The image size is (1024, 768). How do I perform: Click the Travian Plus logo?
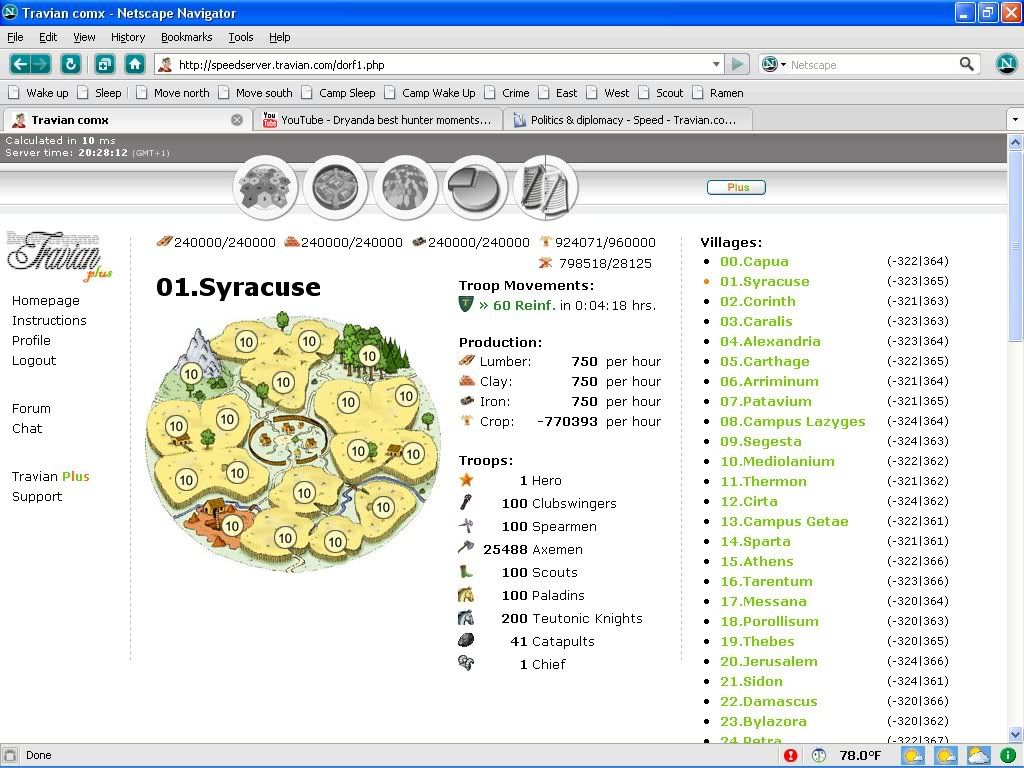tap(59, 256)
